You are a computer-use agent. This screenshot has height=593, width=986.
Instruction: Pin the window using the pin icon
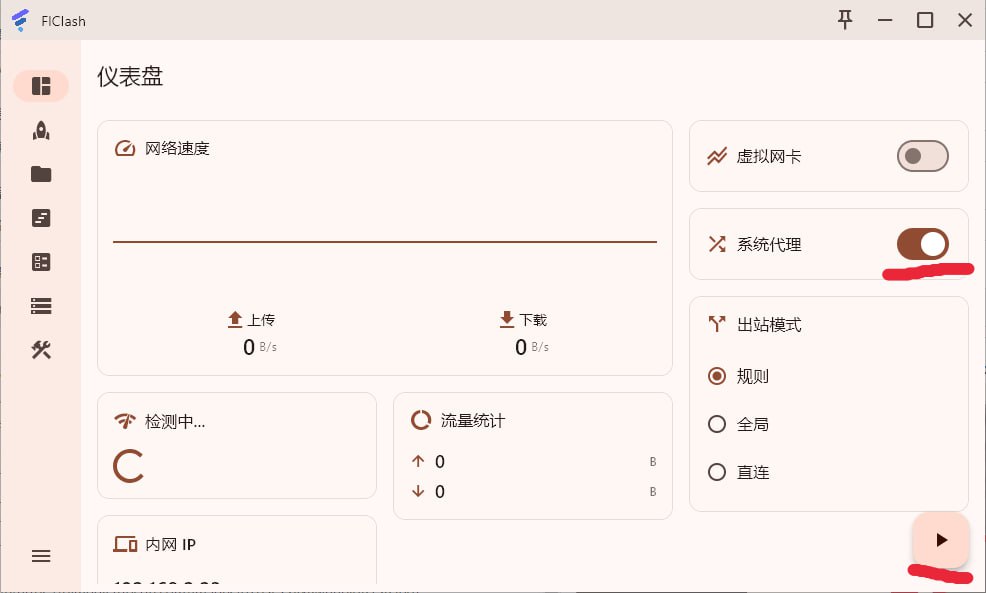(845, 20)
